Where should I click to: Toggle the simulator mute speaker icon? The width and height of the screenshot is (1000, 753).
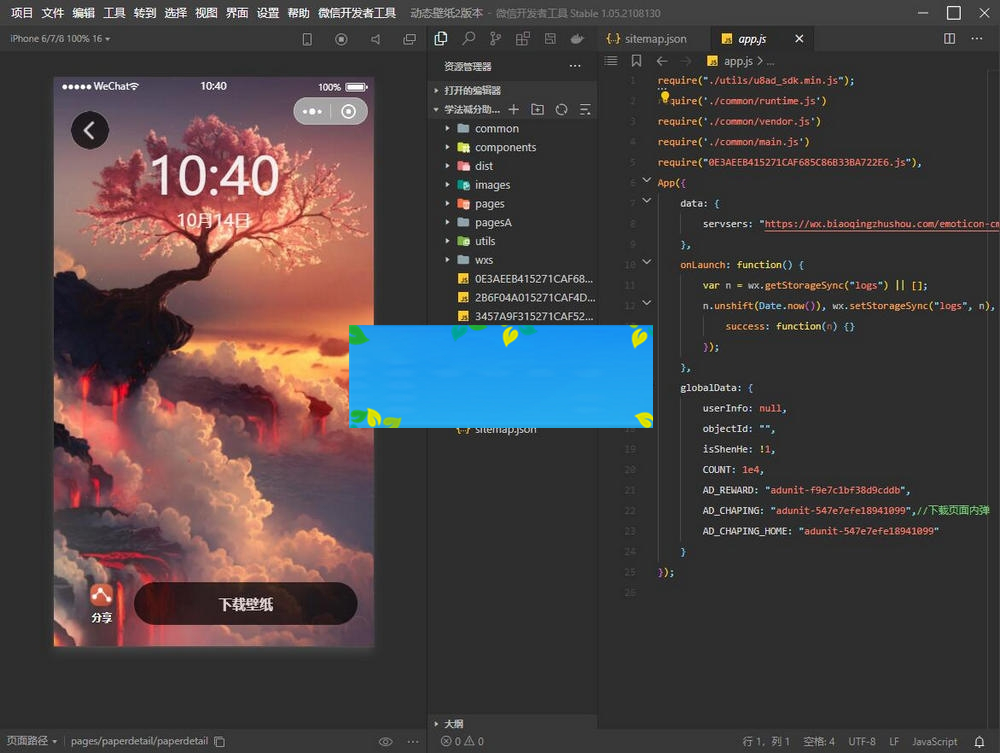click(x=375, y=39)
